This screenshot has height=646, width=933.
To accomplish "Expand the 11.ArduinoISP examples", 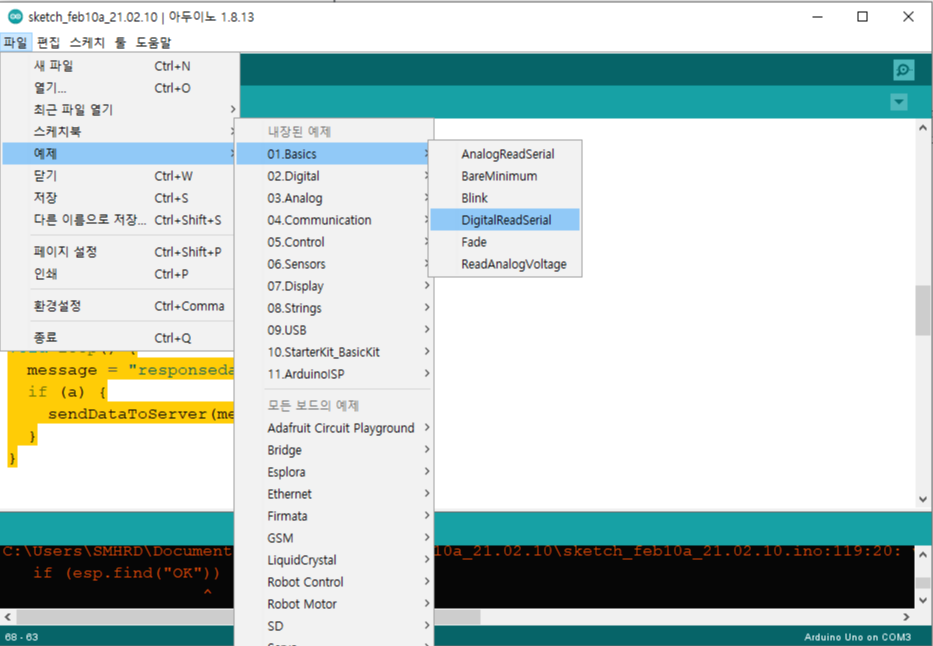I will (x=333, y=374).
